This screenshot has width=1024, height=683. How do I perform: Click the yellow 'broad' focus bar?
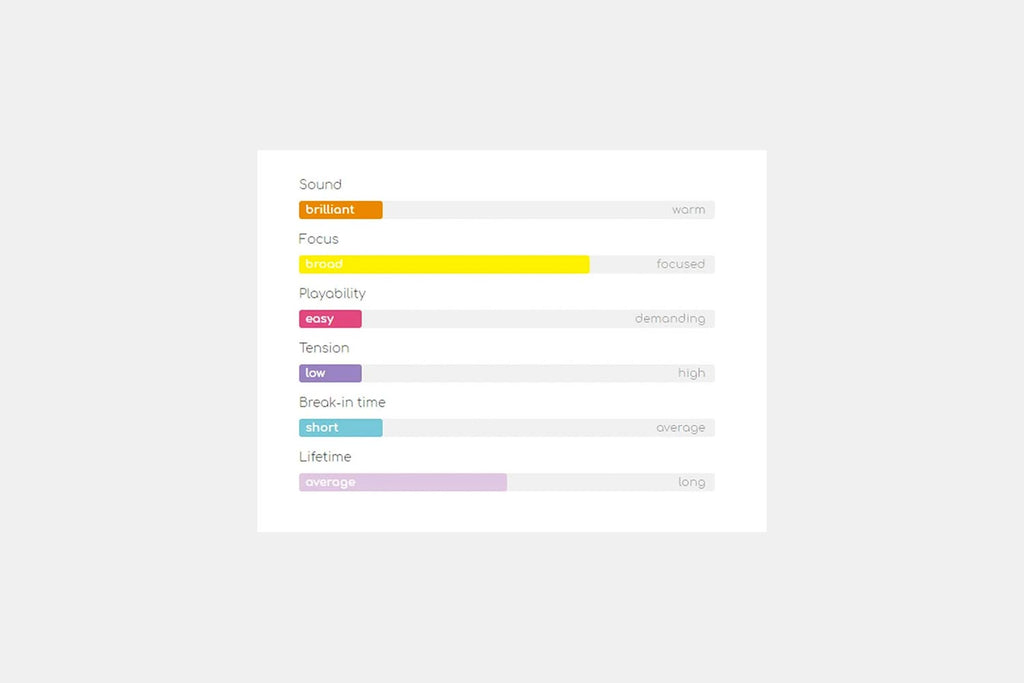[x=444, y=264]
